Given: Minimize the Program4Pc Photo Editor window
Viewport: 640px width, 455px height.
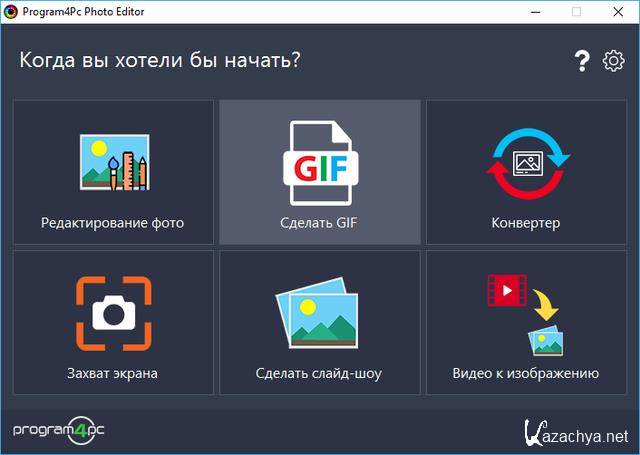Looking at the screenshot, I should pyautogui.click(x=536, y=12).
